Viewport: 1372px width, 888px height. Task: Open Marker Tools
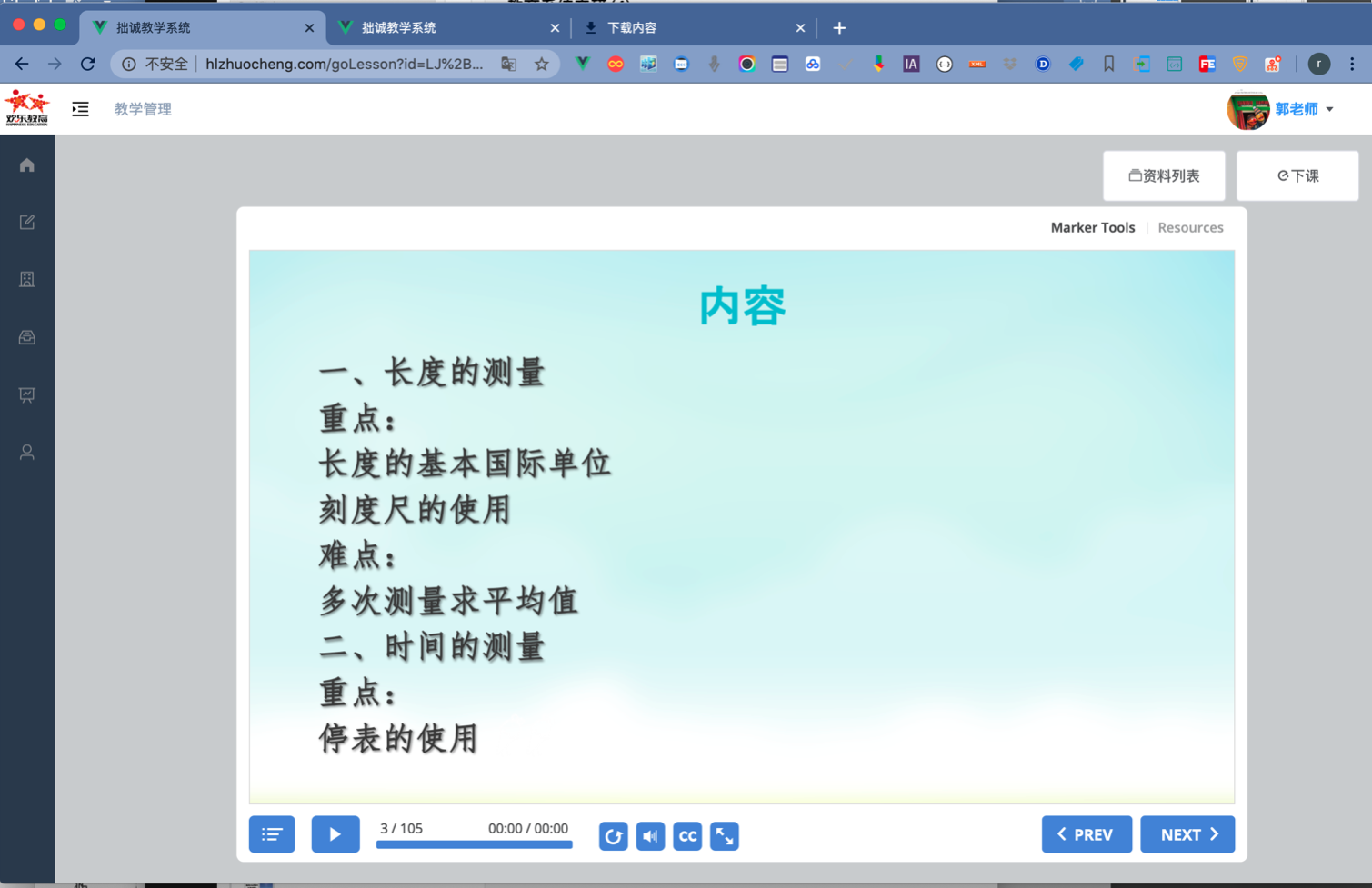tap(1093, 228)
